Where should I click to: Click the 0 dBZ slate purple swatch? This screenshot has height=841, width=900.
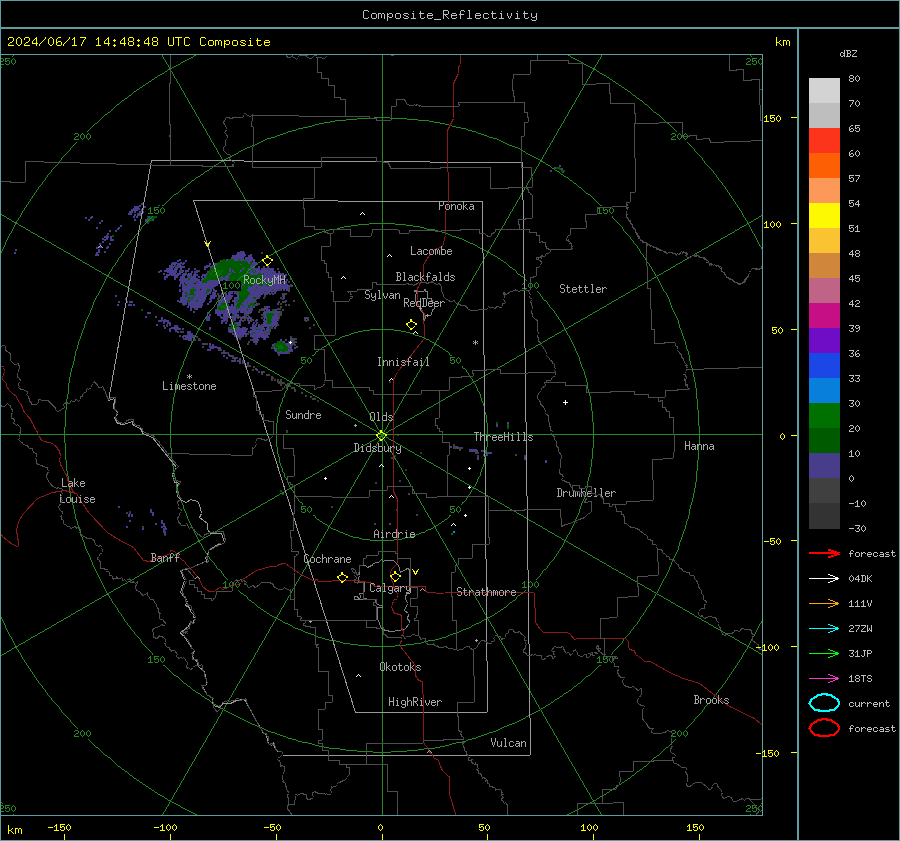tap(824, 466)
